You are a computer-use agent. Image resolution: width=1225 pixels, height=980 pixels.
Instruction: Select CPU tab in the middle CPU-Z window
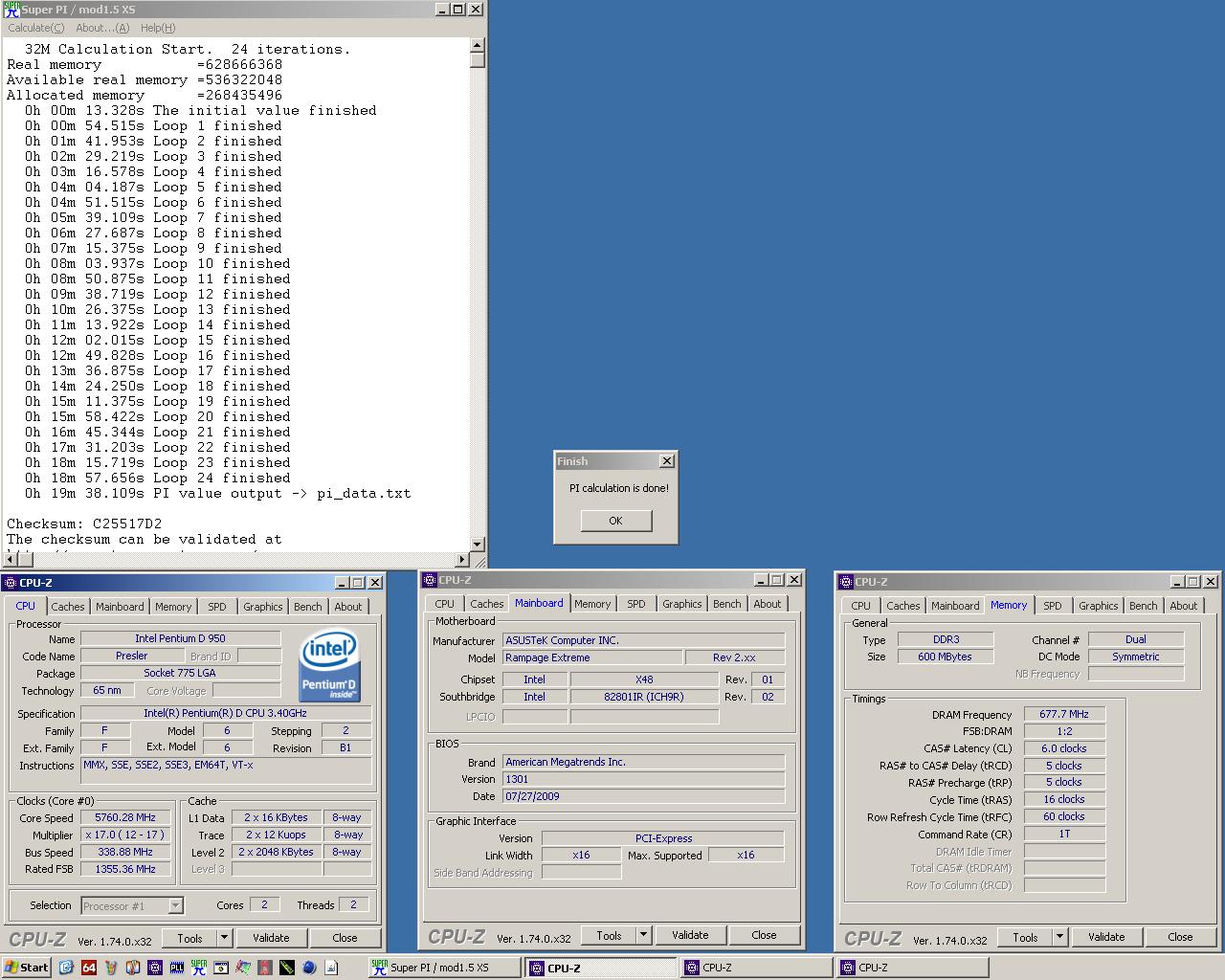click(x=444, y=604)
